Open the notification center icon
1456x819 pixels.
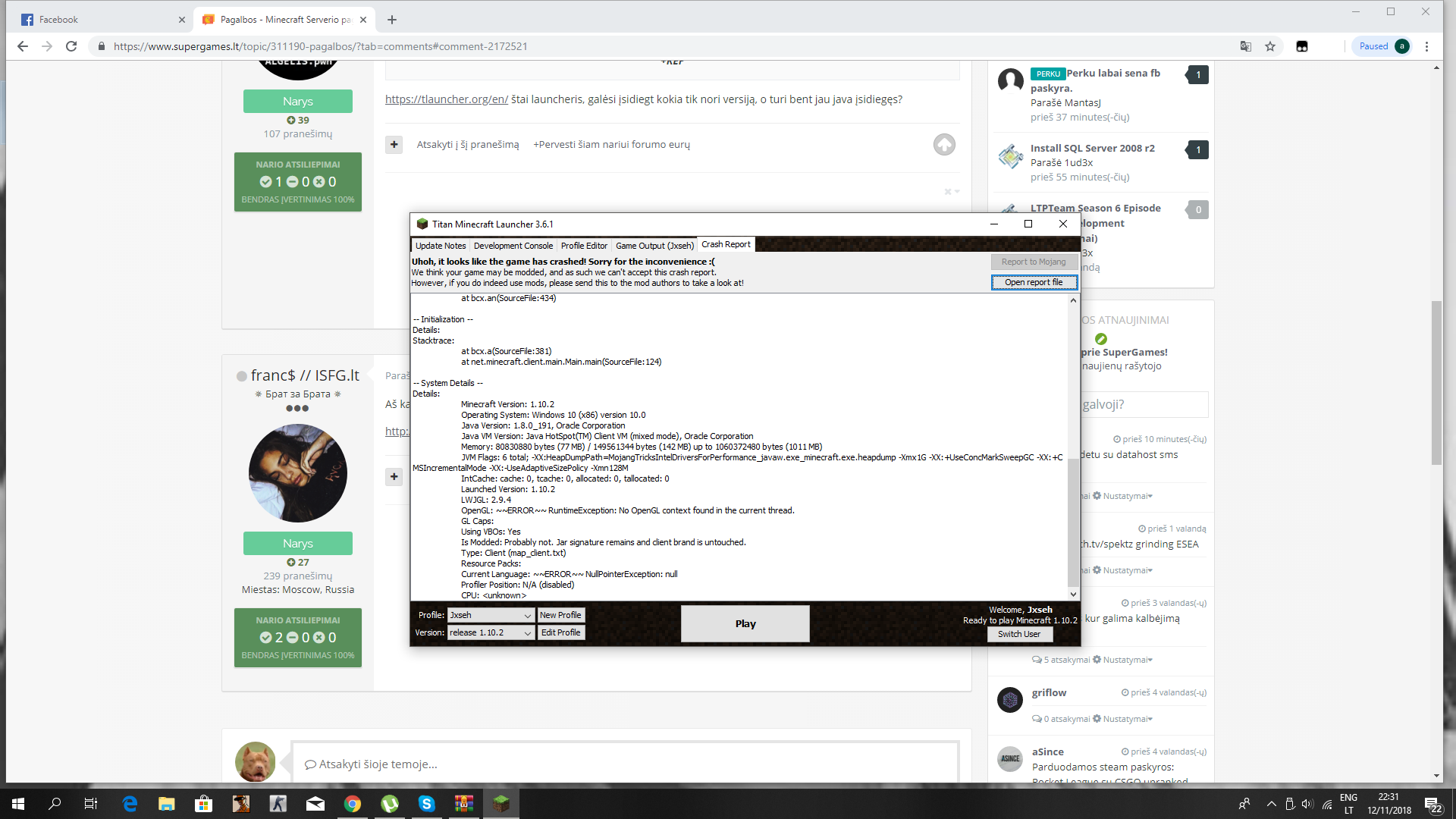point(1432,805)
